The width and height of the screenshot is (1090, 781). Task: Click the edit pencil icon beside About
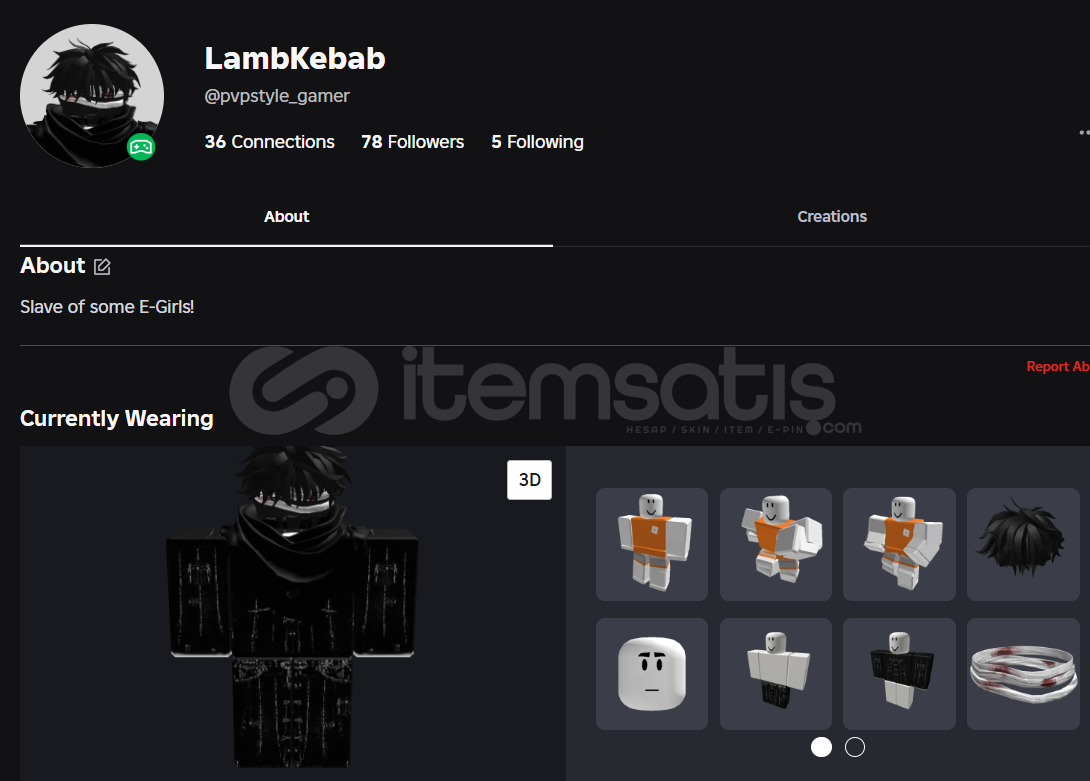coord(102,266)
